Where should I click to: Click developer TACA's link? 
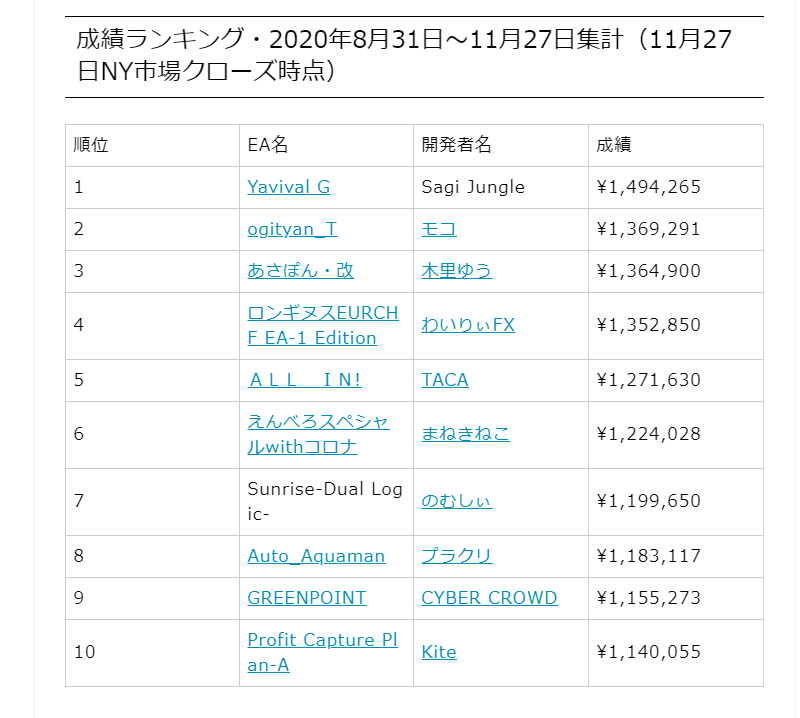pyautogui.click(x=444, y=380)
